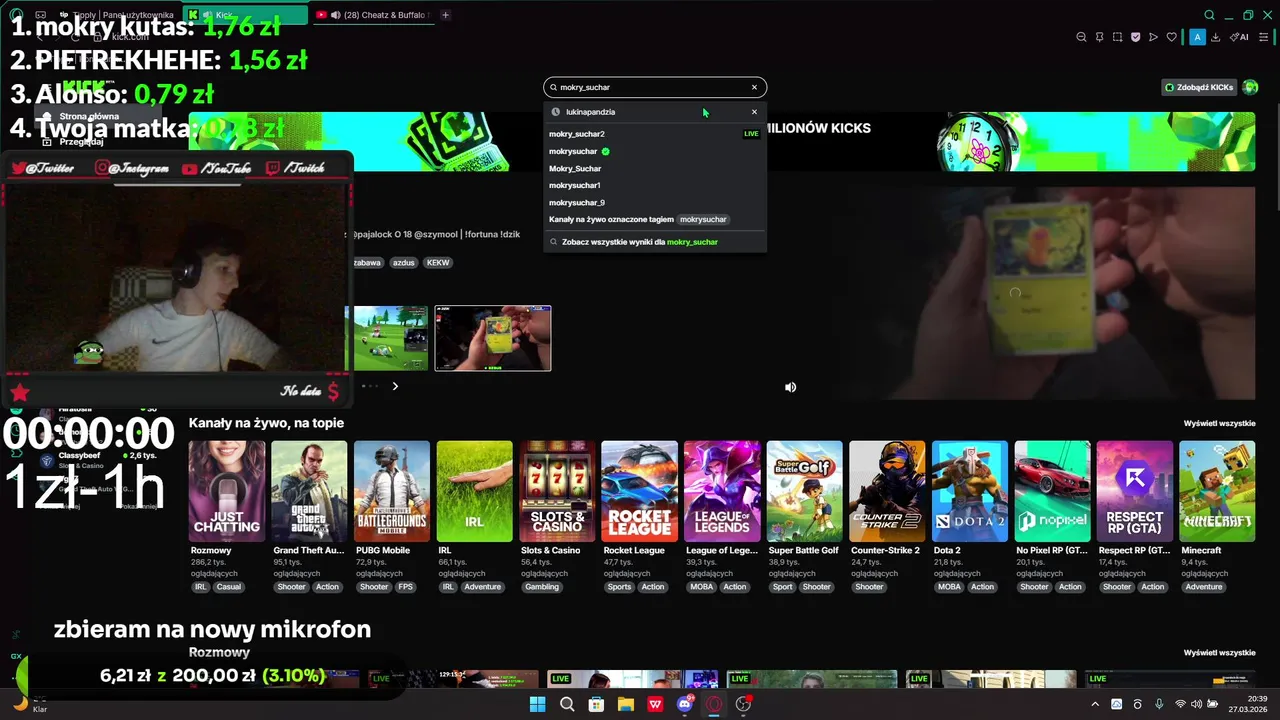Open the Dota 2 category
Screen dimensions: 1280x720
970,491
